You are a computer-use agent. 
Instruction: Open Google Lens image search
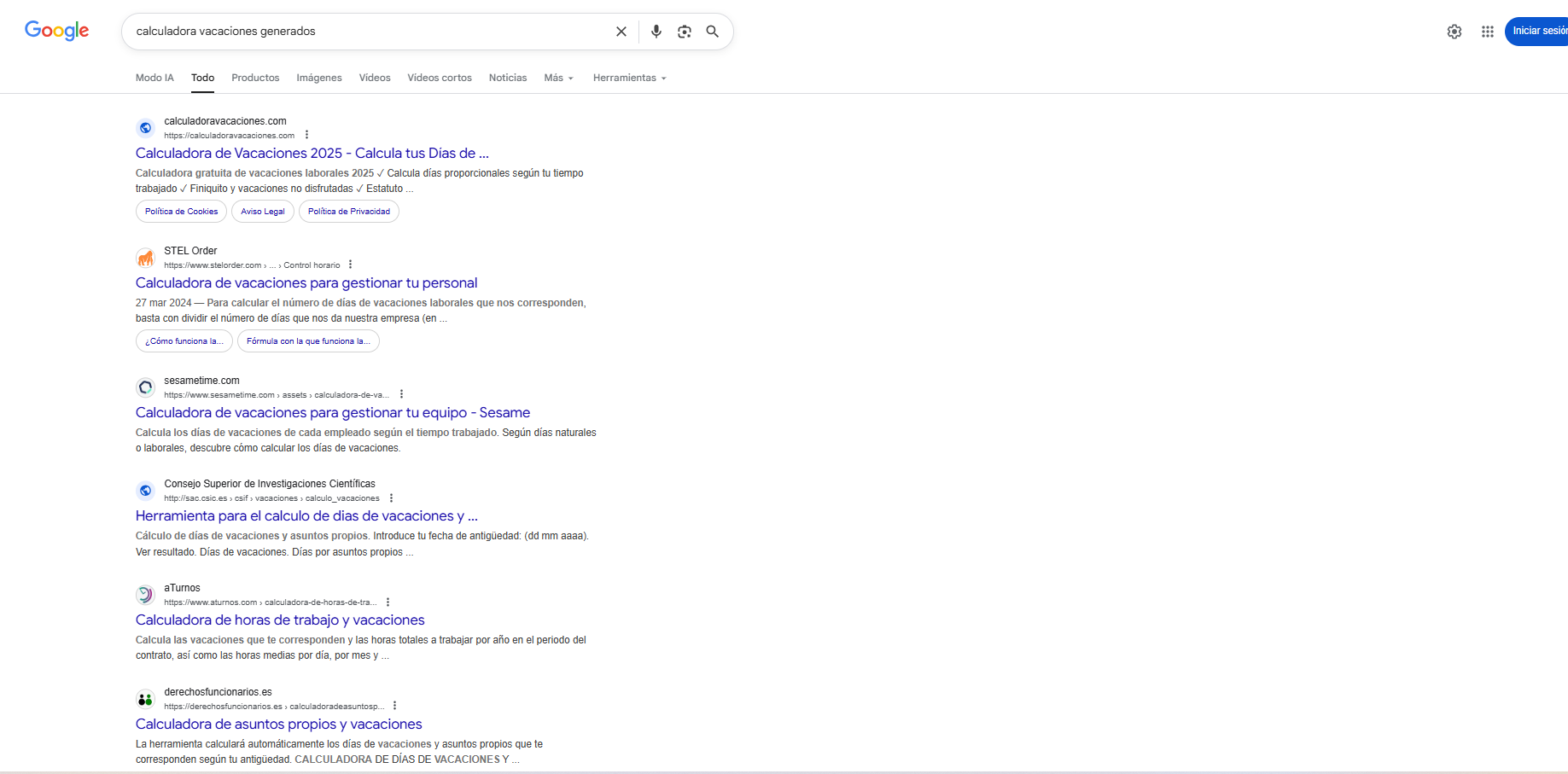[684, 31]
